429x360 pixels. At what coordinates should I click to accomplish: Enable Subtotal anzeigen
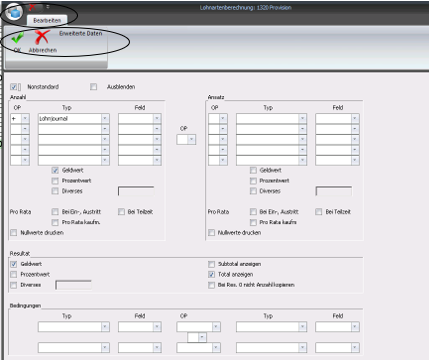(x=211, y=264)
